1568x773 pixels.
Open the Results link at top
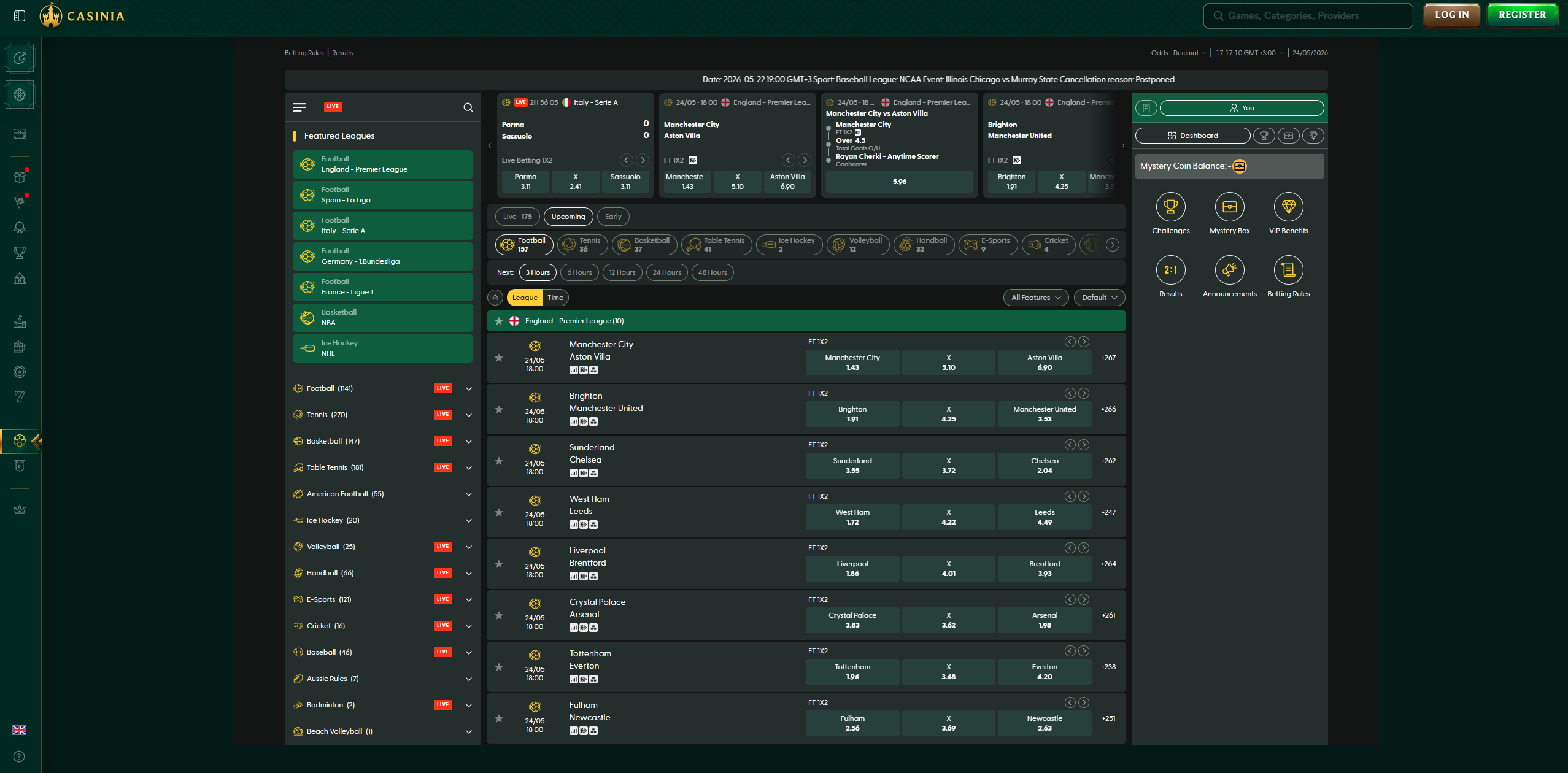(342, 53)
